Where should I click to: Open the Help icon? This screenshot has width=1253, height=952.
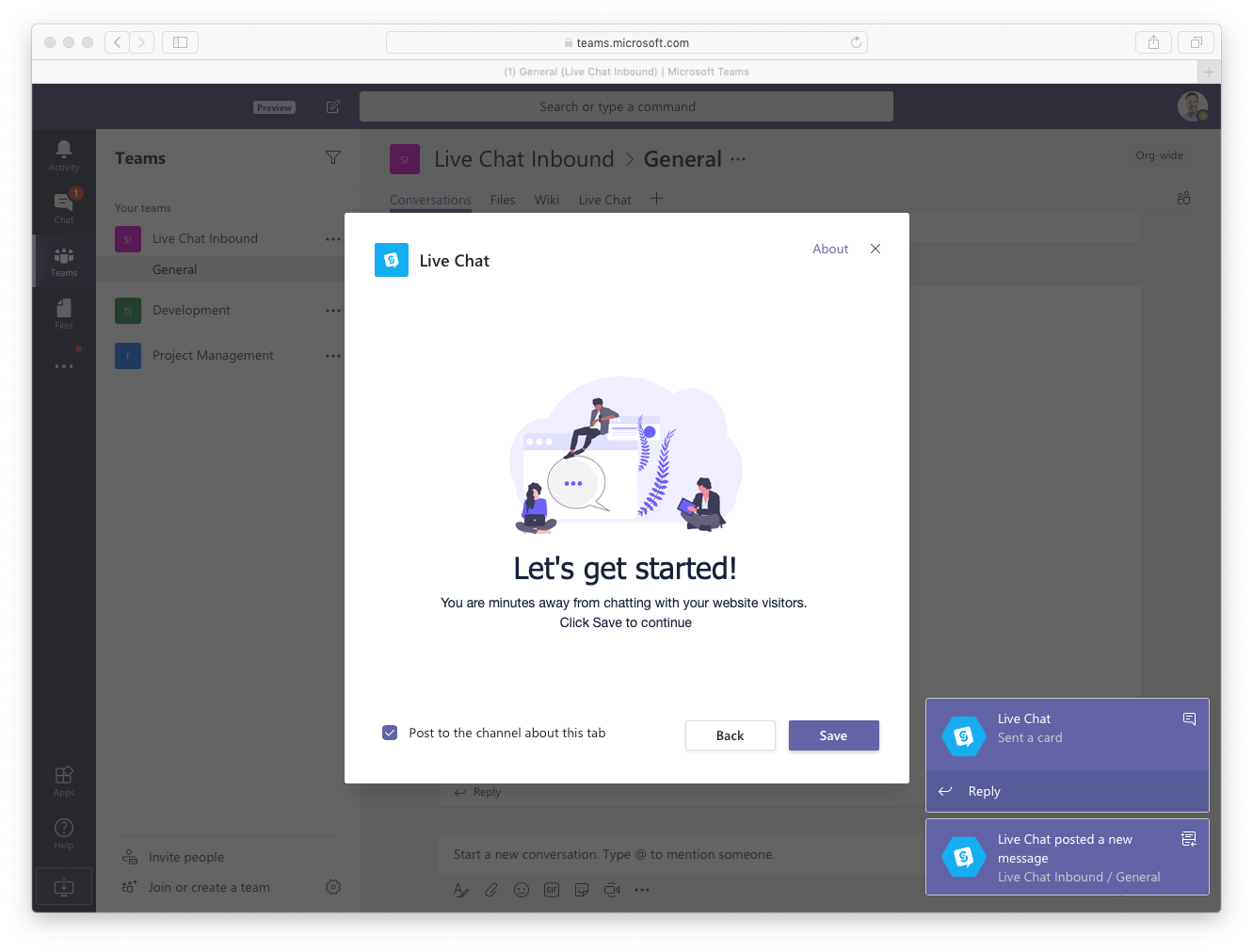tap(64, 833)
